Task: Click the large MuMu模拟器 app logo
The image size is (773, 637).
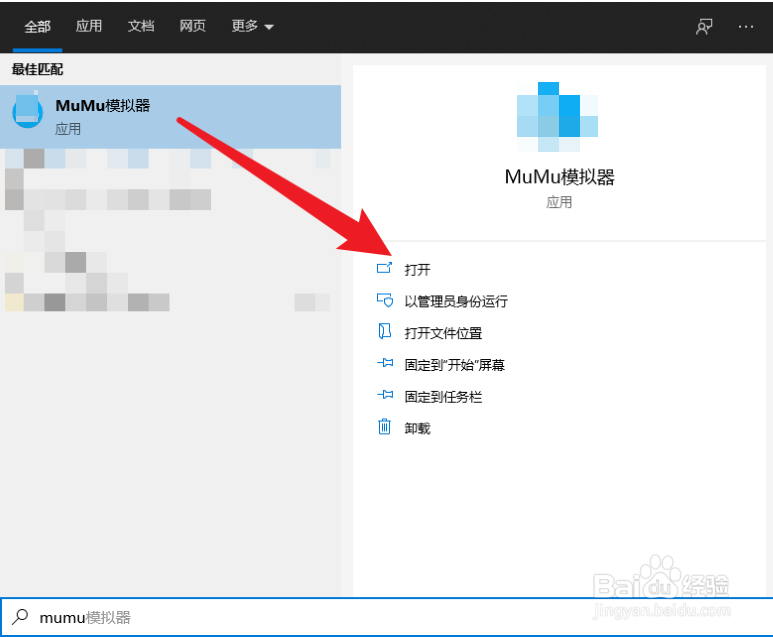Action: [x=558, y=117]
